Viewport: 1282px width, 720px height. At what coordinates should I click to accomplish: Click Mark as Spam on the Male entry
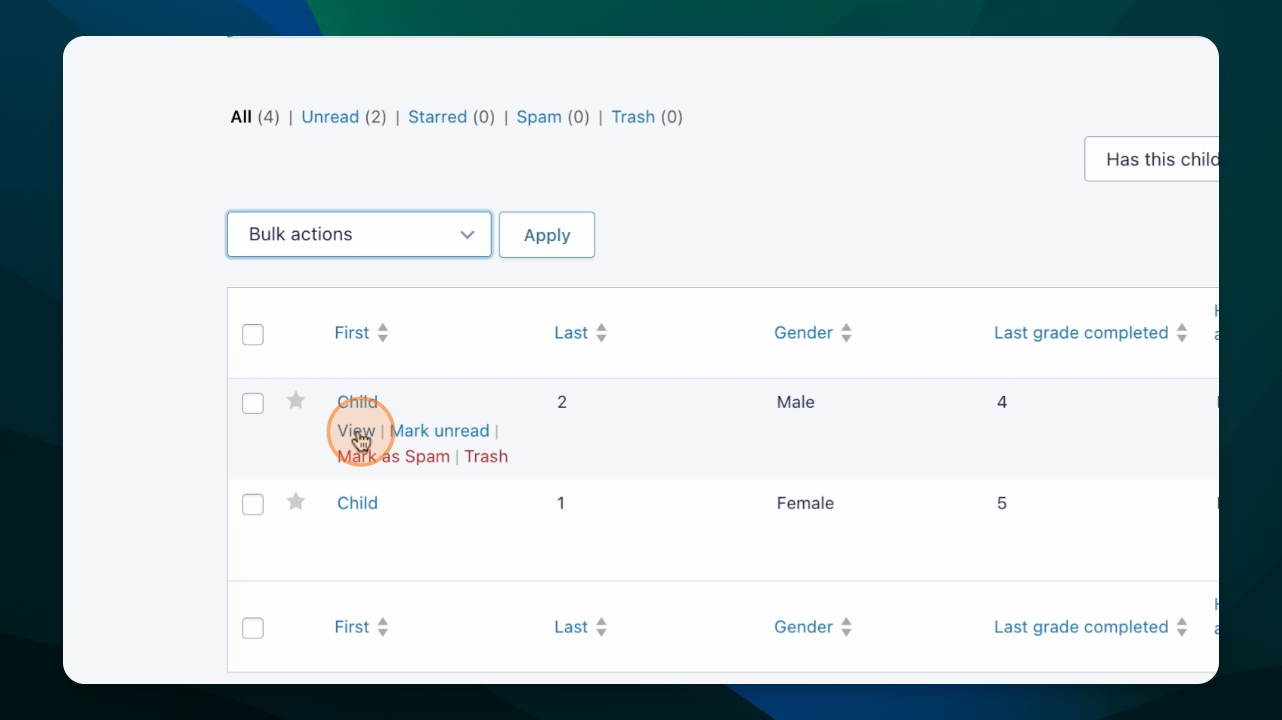[393, 456]
